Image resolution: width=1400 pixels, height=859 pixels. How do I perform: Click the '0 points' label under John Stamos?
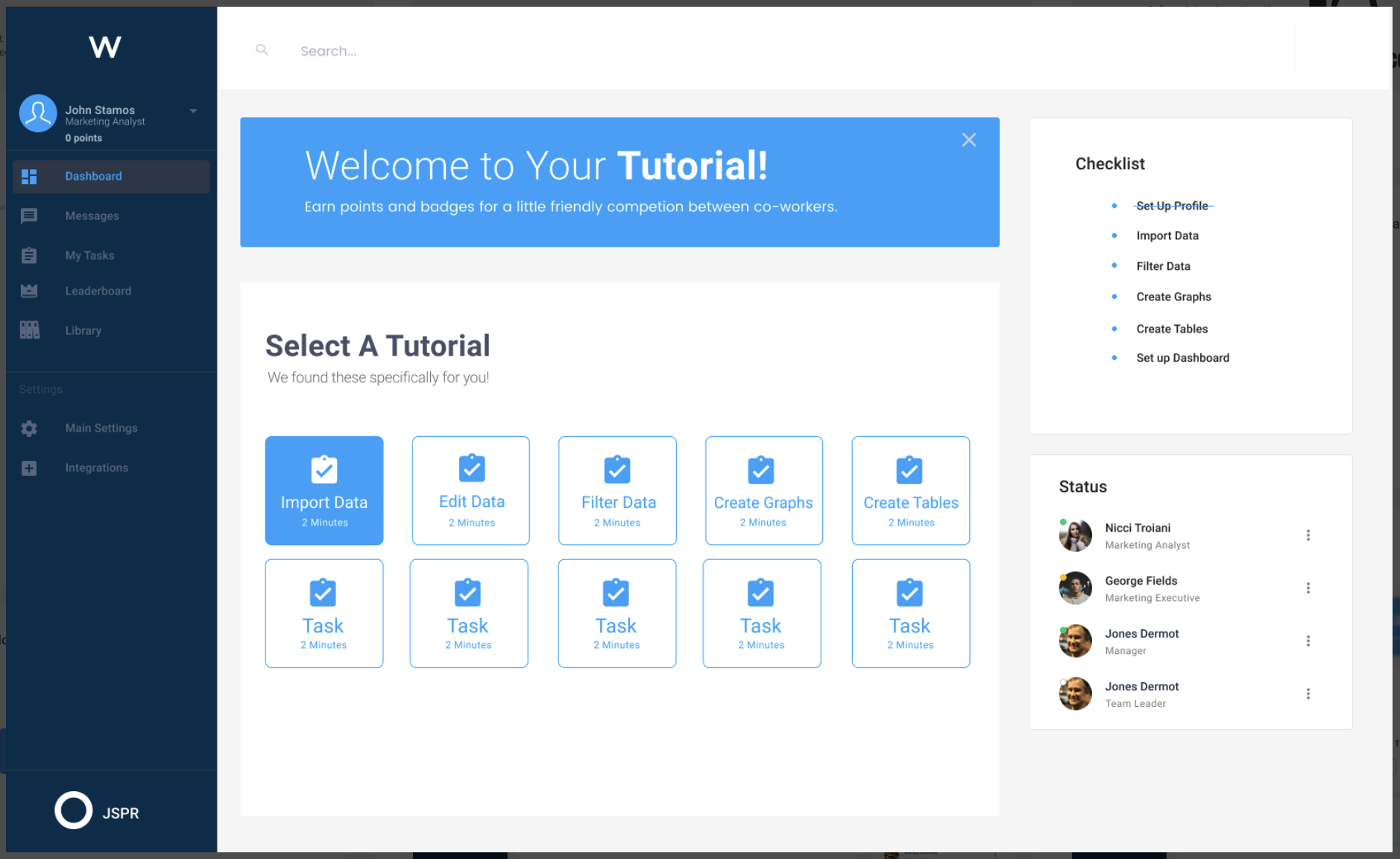pos(83,138)
